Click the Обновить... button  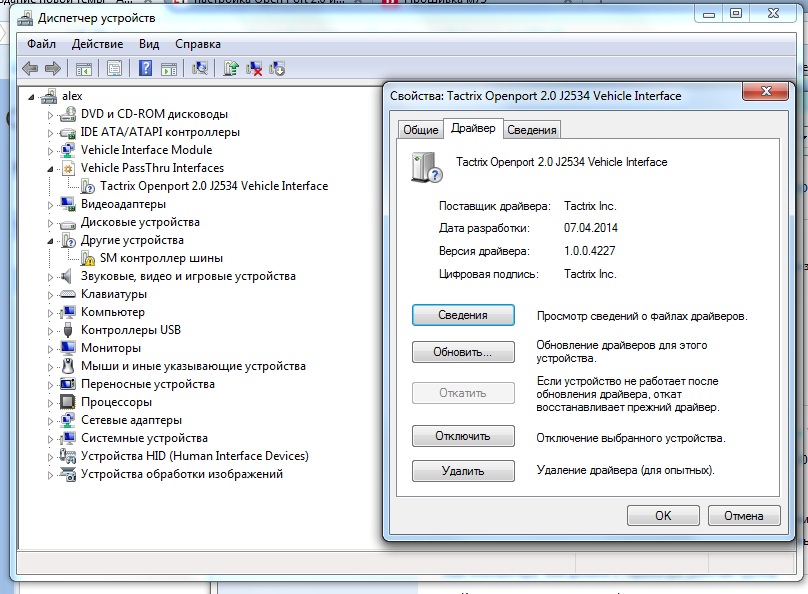(463, 352)
